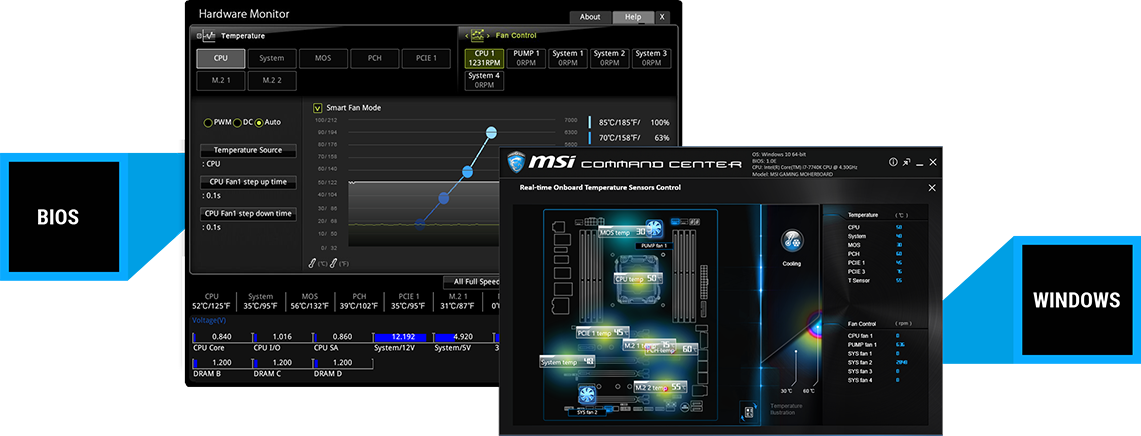Open CPU Fan1 step down time setting

pyautogui.click(x=248, y=214)
